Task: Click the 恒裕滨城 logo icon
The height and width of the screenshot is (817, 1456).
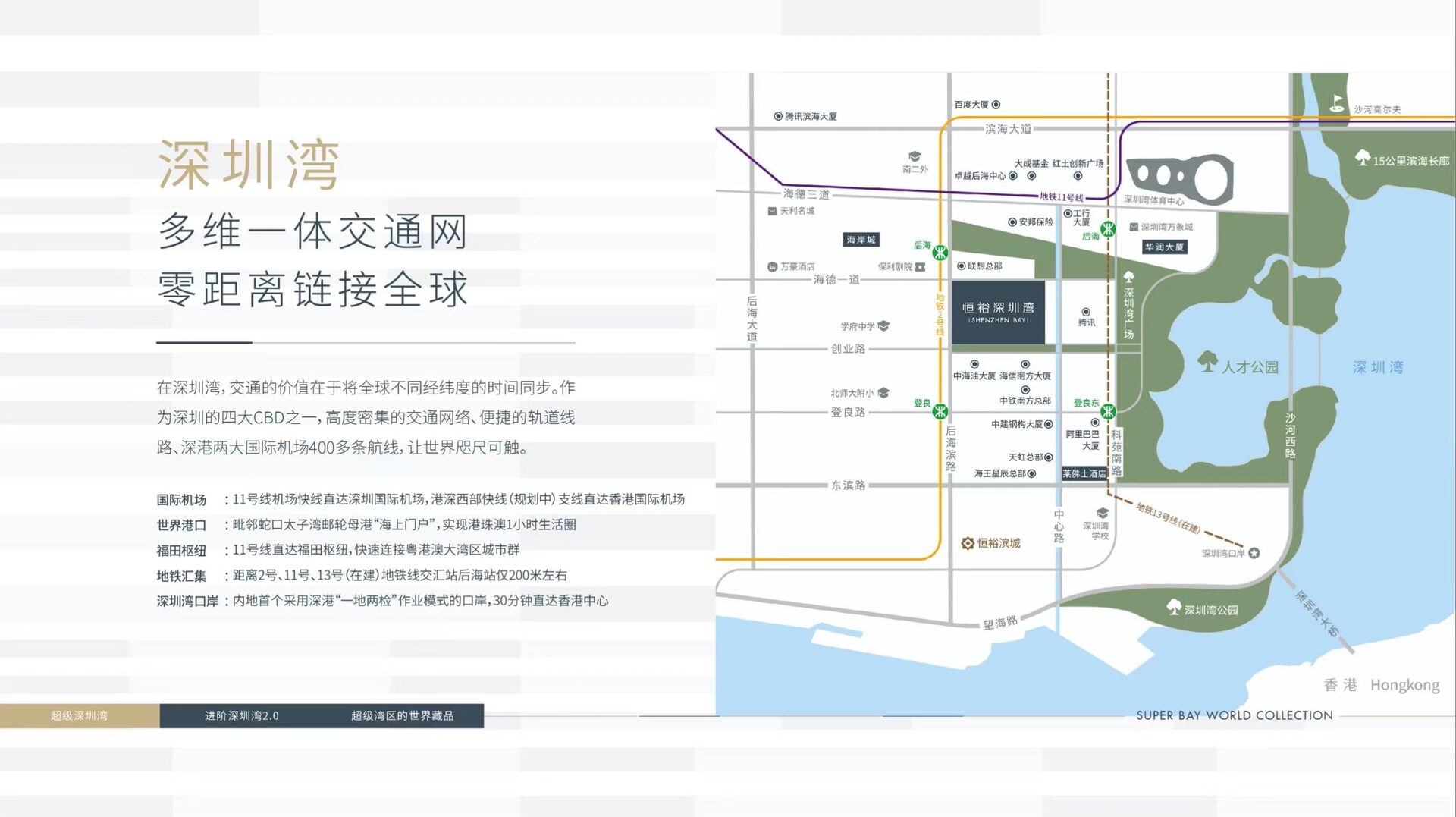Action: (x=968, y=543)
